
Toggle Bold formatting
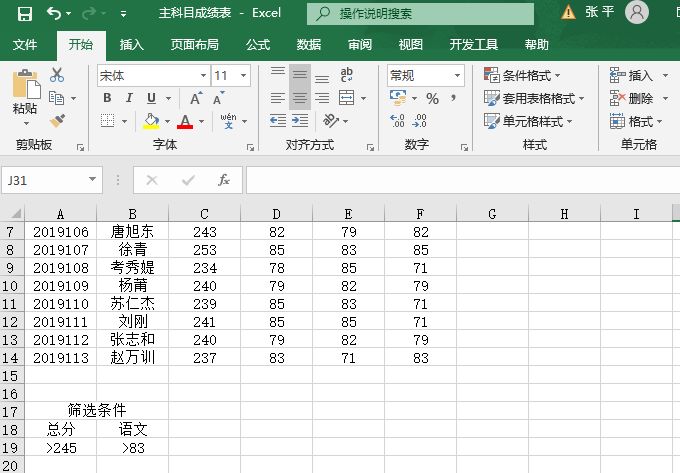click(108, 98)
